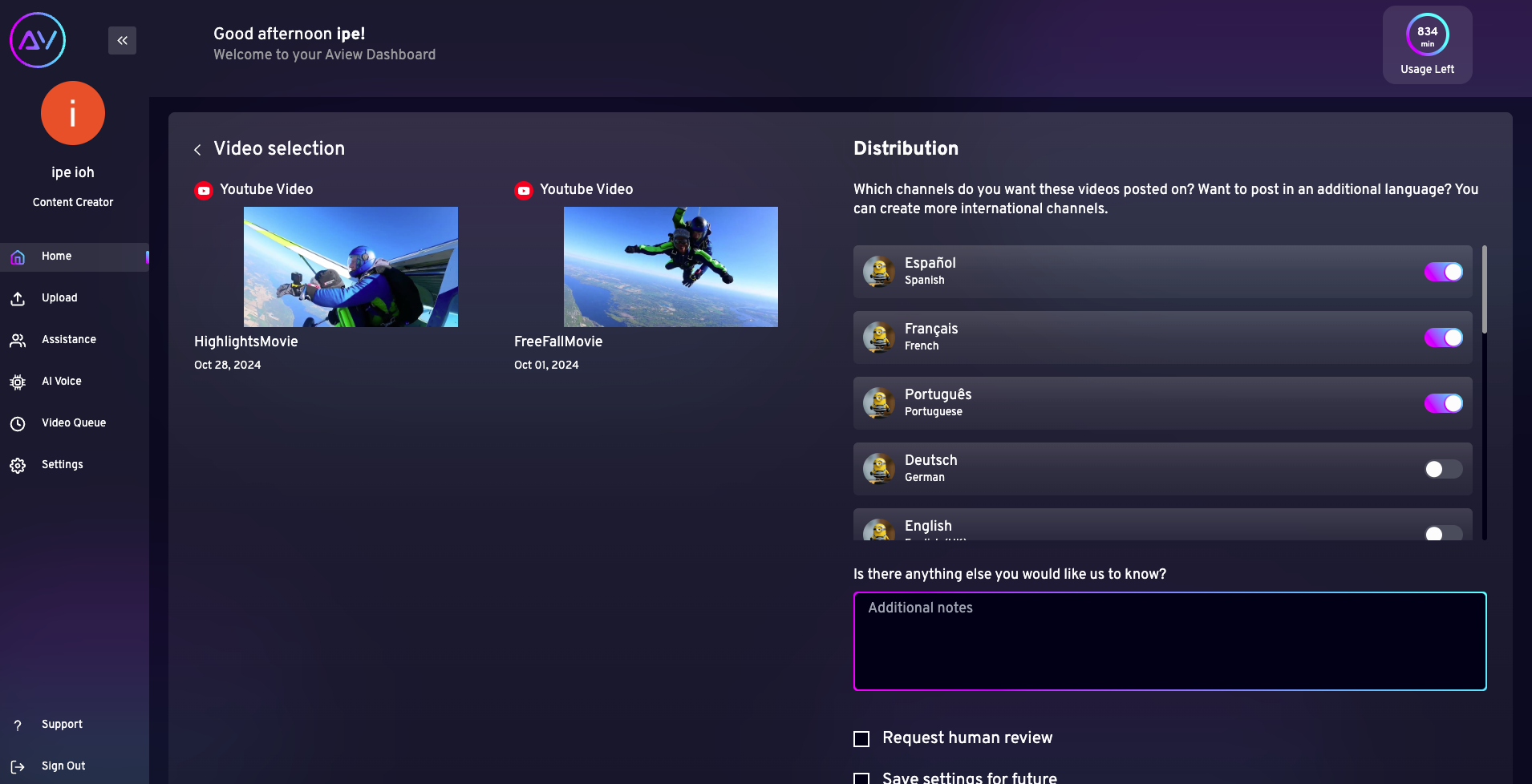Click the Deutsch channel avatar
1532x784 pixels.
pos(879,469)
